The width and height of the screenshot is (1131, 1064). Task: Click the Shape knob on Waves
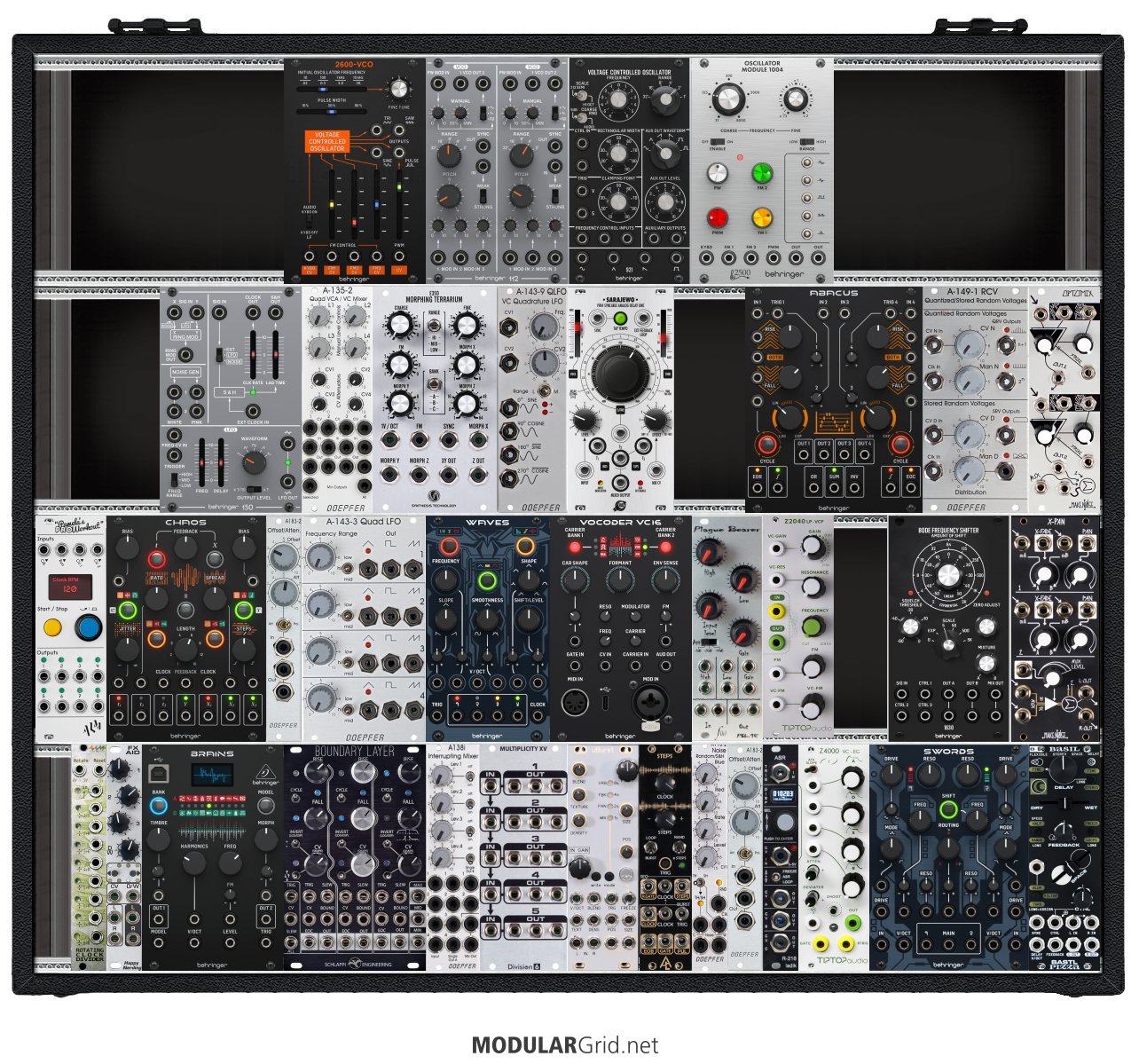(529, 579)
